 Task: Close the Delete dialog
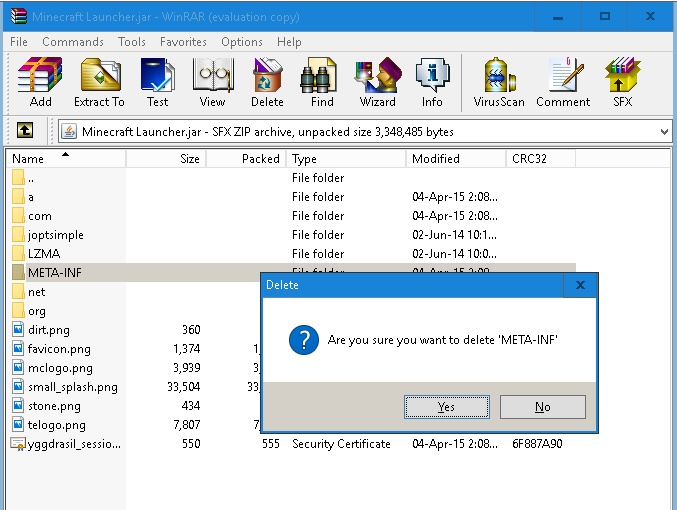click(x=580, y=285)
